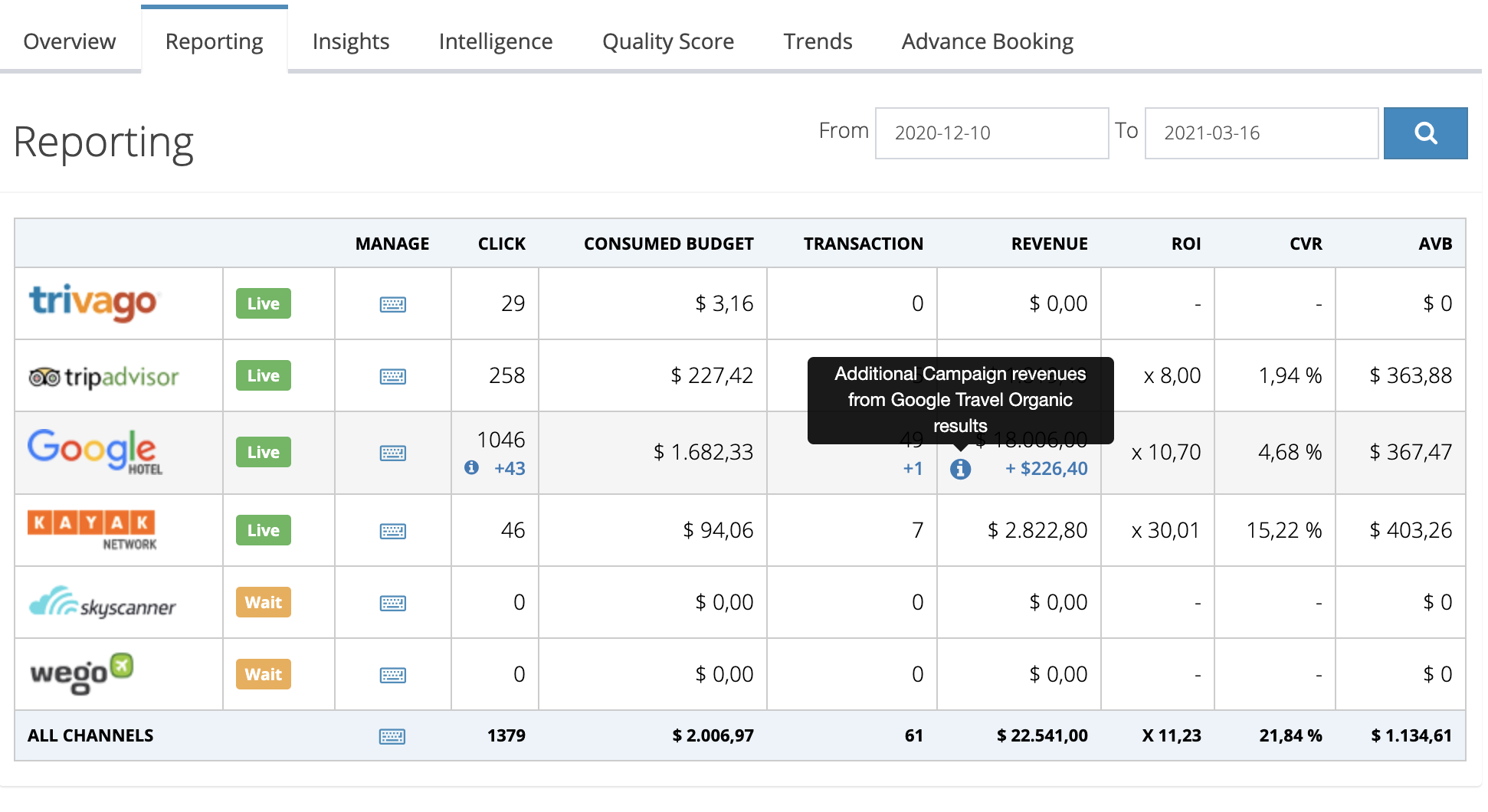Click the tripadvisor logo
This screenshot has width=1488, height=812.
(x=103, y=377)
